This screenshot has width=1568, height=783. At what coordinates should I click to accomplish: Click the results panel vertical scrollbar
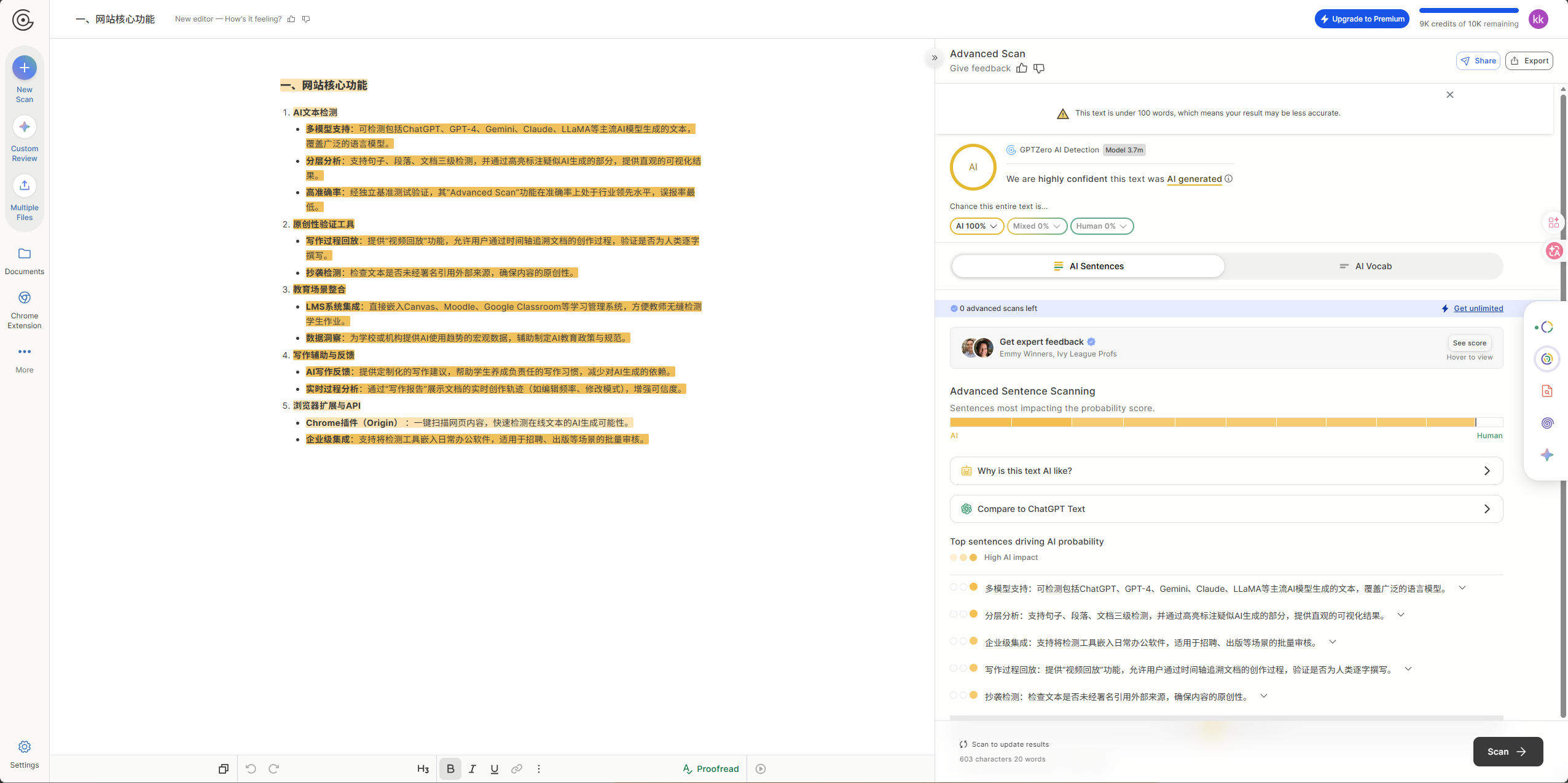(1563, 406)
